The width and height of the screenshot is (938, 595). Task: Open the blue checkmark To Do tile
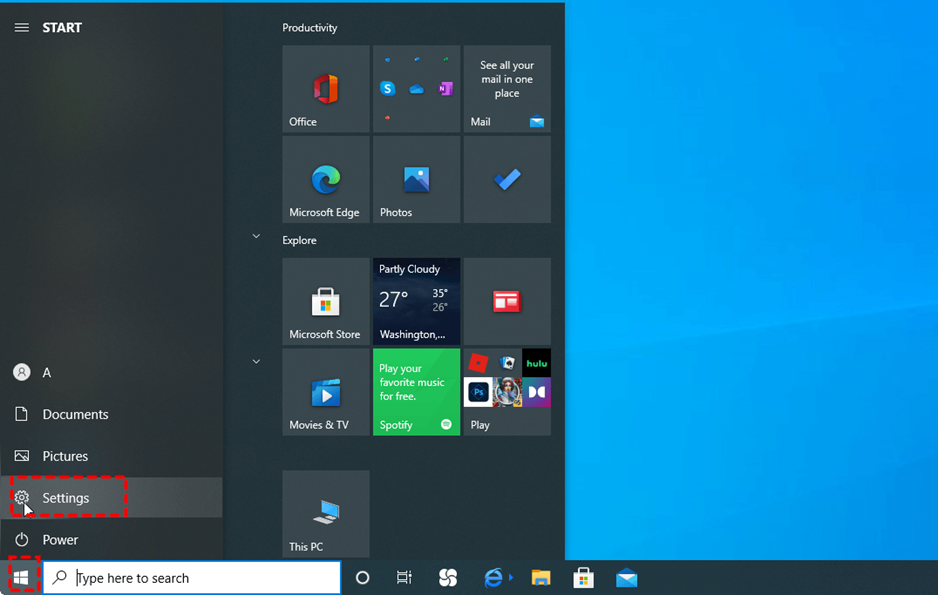pos(507,180)
